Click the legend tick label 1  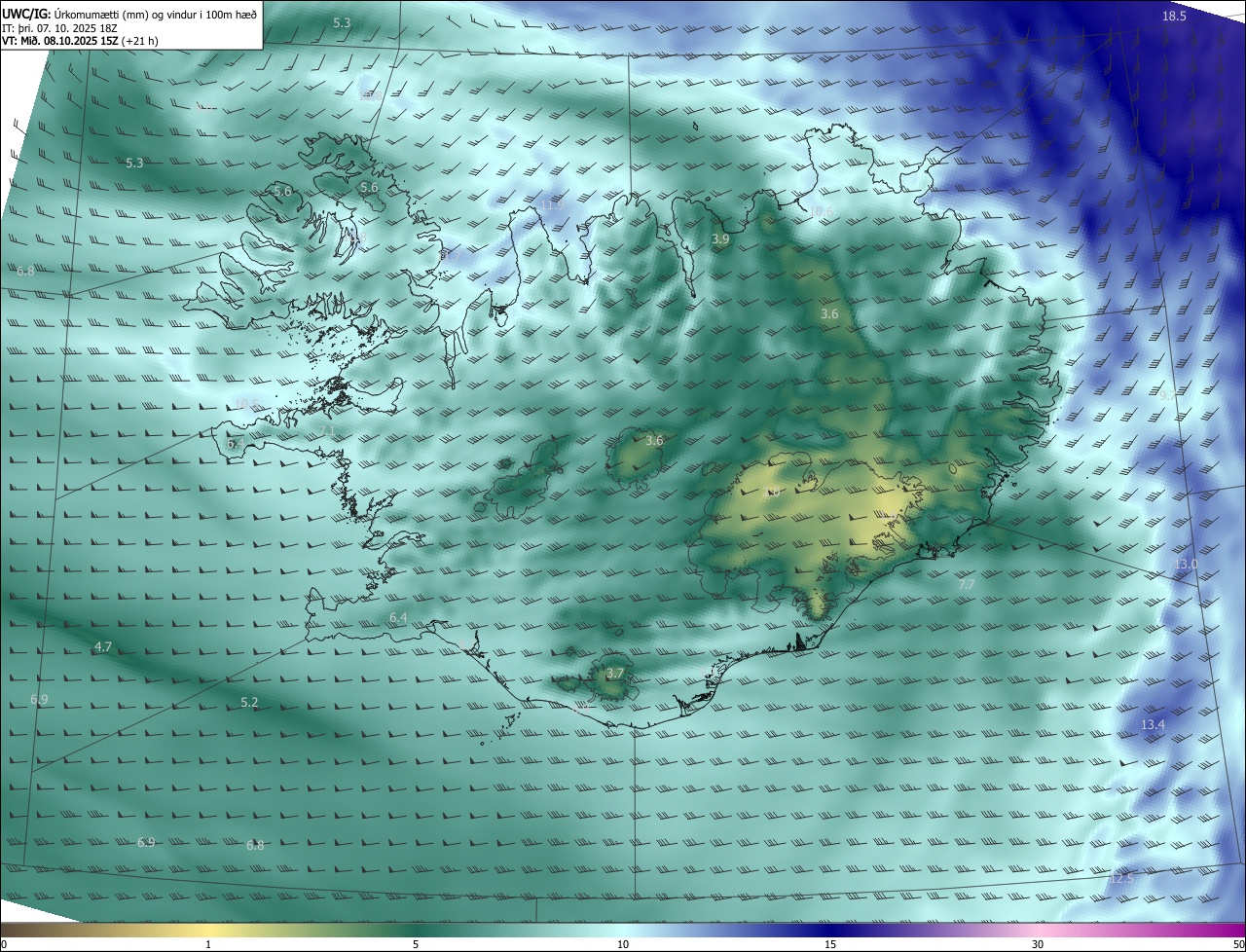(x=208, y=944)
